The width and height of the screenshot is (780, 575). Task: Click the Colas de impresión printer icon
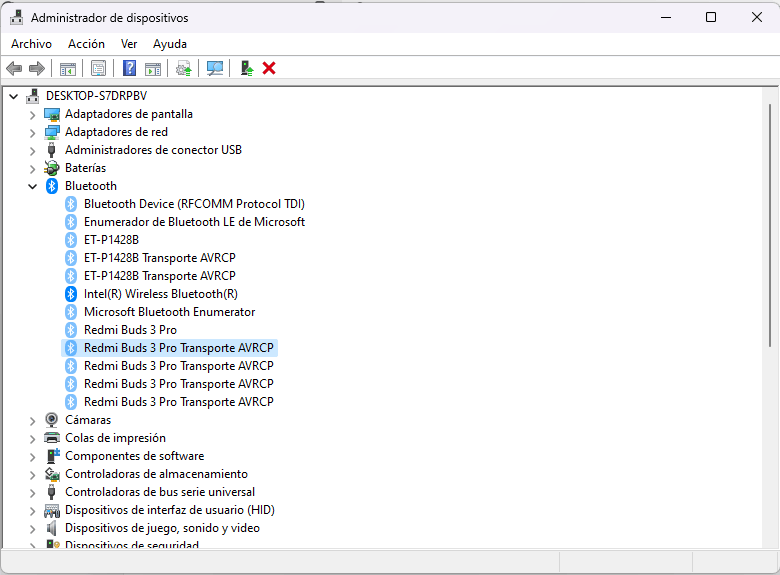click(x=52, y=438)
